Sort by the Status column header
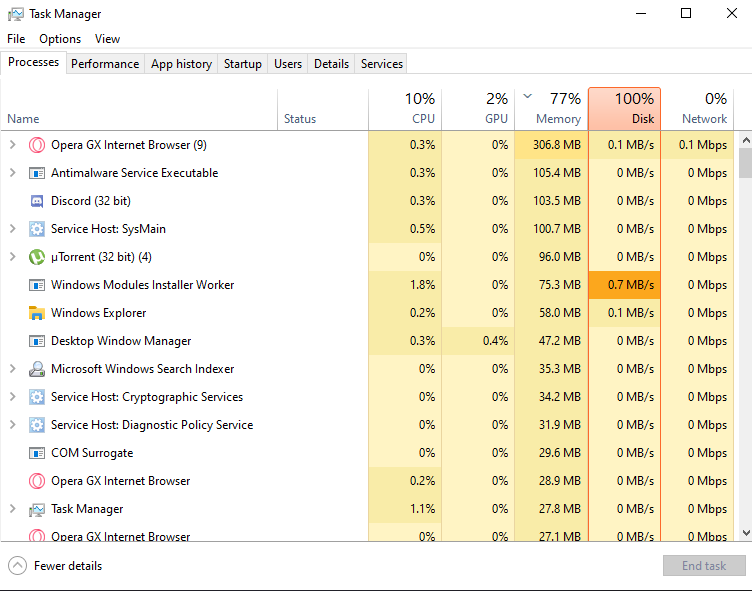The image size is (752, 591). click(323, 109)
